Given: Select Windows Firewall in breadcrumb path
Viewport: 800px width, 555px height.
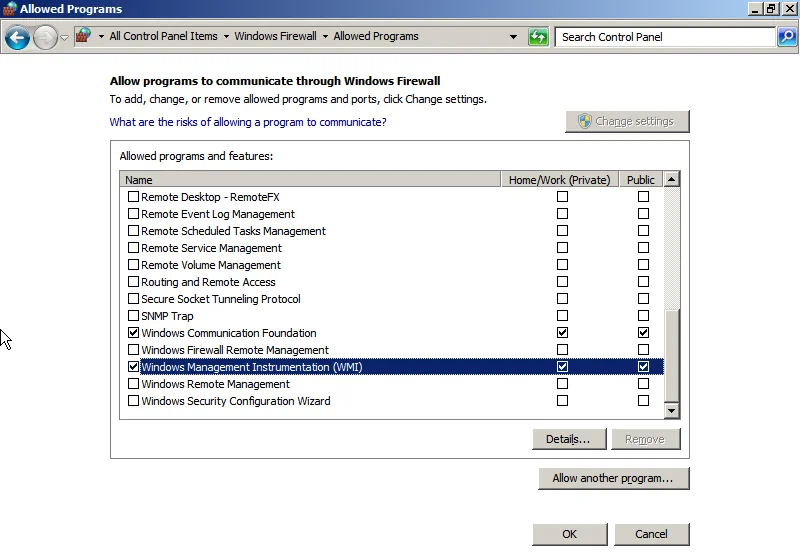Looking at the screenshot, I should (275, 36).
